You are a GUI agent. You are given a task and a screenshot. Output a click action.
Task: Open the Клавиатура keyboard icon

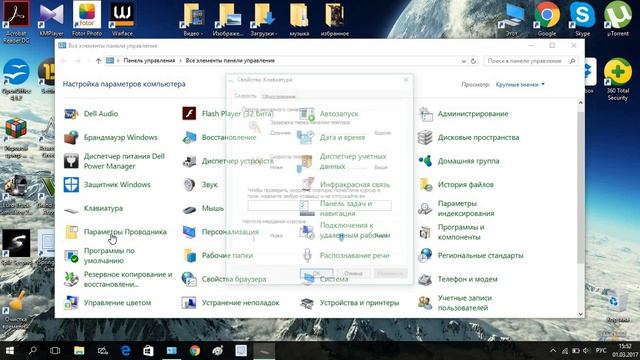(71, 210)
